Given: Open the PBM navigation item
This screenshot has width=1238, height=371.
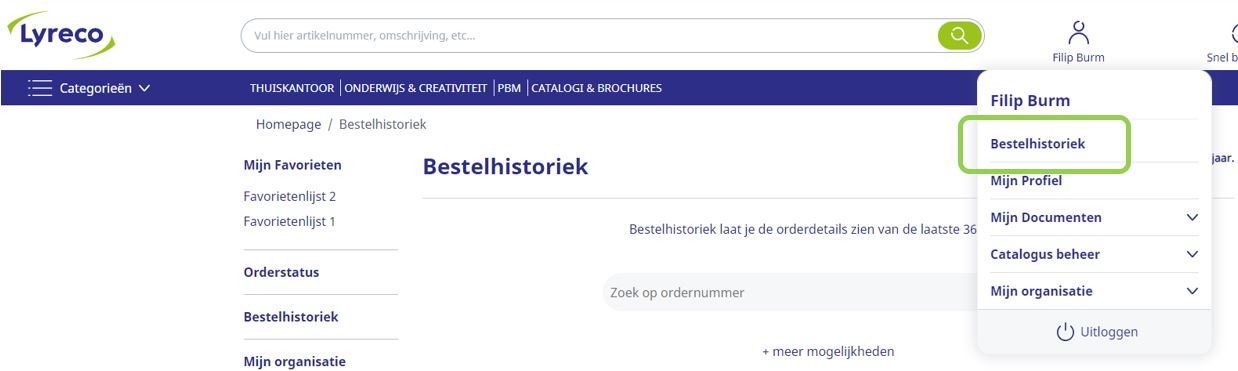Looking at the screenshot, I should [x=509, y=88].
